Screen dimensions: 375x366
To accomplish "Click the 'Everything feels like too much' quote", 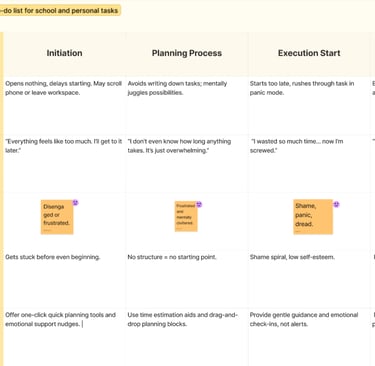I will (x=63, y=146).
